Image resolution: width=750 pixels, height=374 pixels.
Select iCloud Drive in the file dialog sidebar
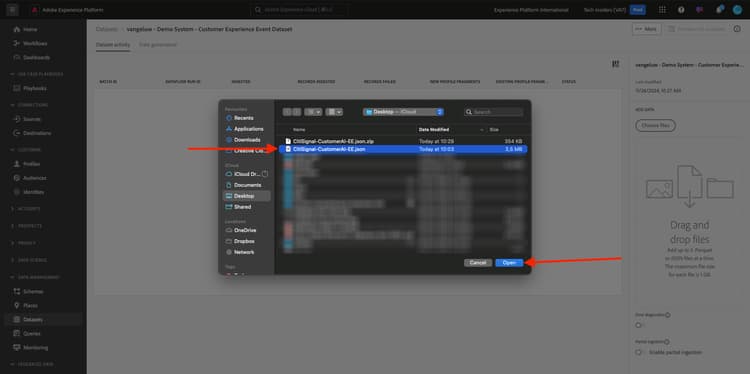point(247,174)
